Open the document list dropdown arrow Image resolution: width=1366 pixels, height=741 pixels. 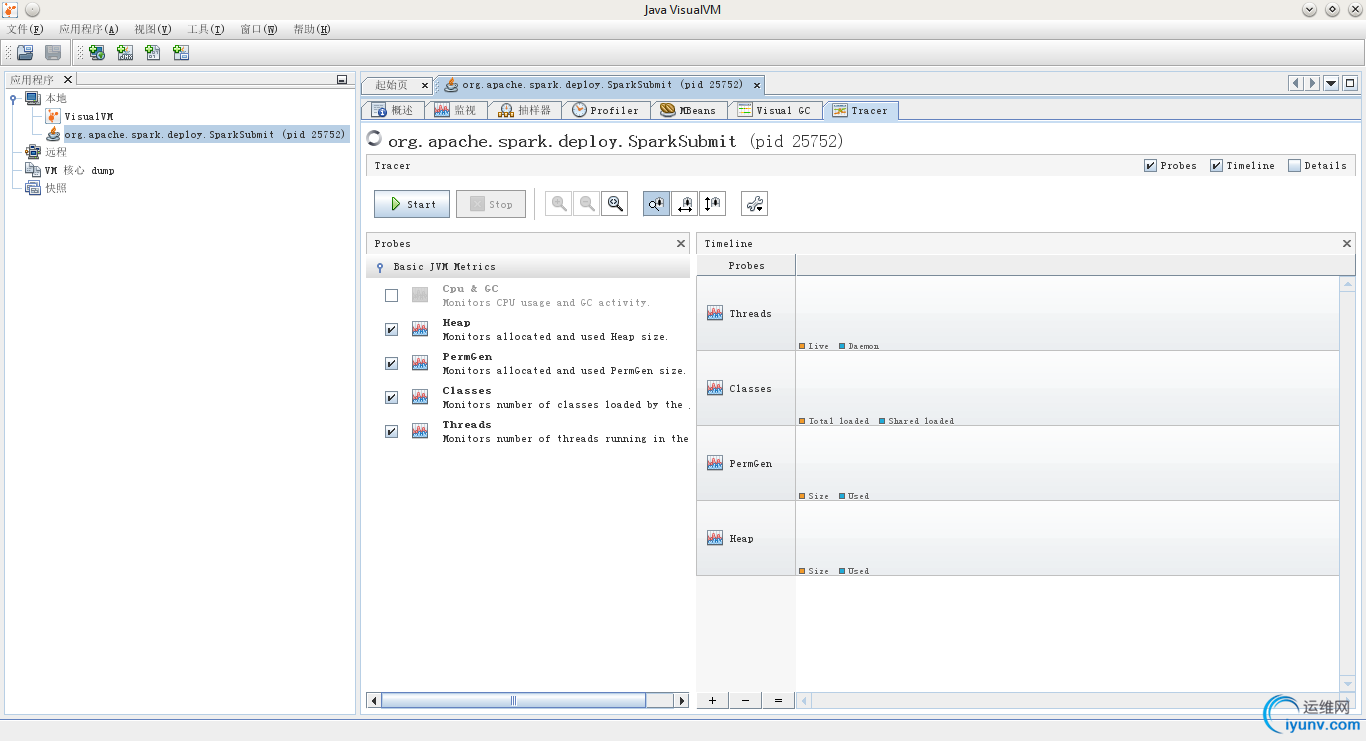[1331, 84]
